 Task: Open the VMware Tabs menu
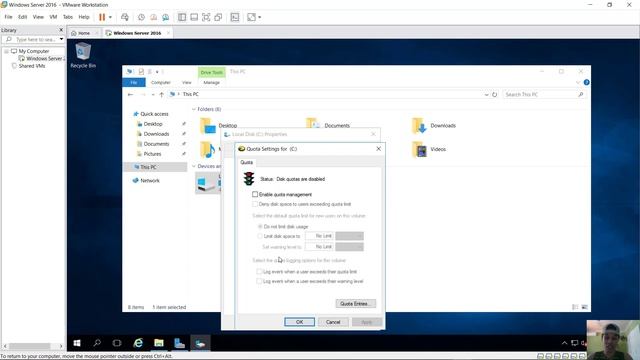(x=68, y=17)
